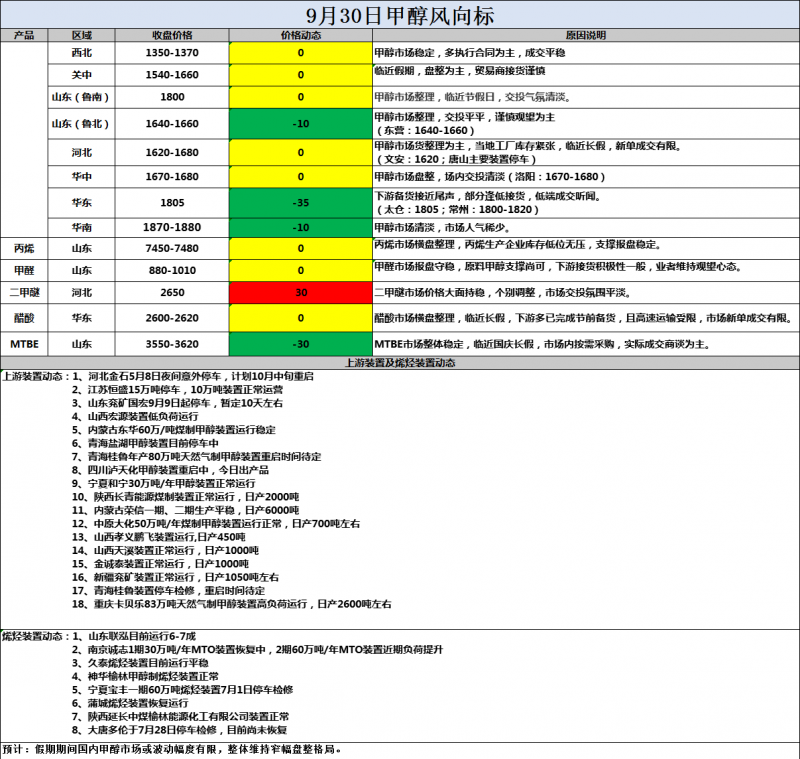The width and height of the screenshot is (800, 759).
Task: Click the green '-10' cell for 山东（鲁北）
Action: (x=301, y=123)
